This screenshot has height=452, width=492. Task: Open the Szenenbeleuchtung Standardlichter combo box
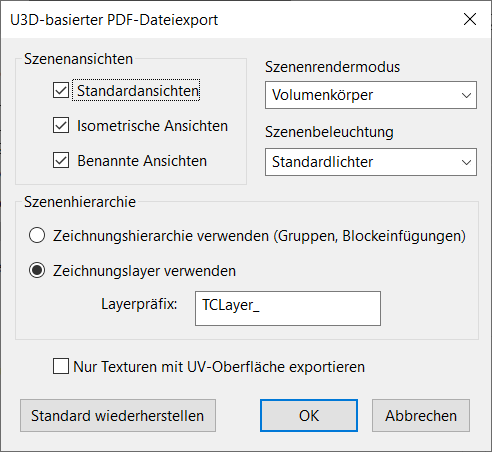click(371, 162)
